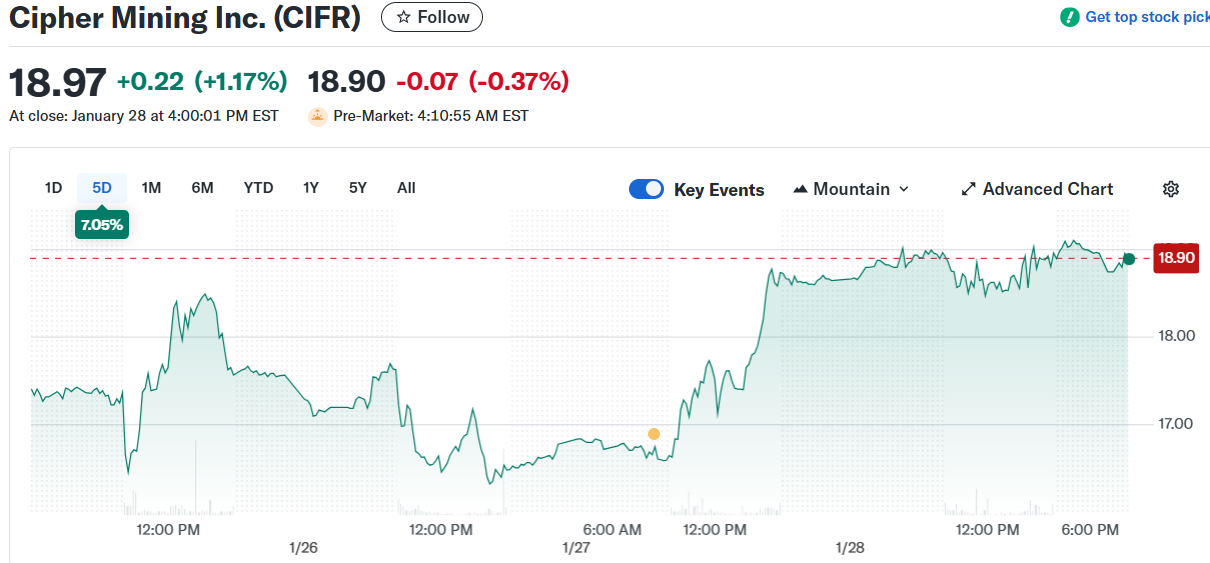The height and width of the screenshot is (563, 1210).
Task: Expand the Mountain chart type dropdown
Action: (x=904, y=189)
